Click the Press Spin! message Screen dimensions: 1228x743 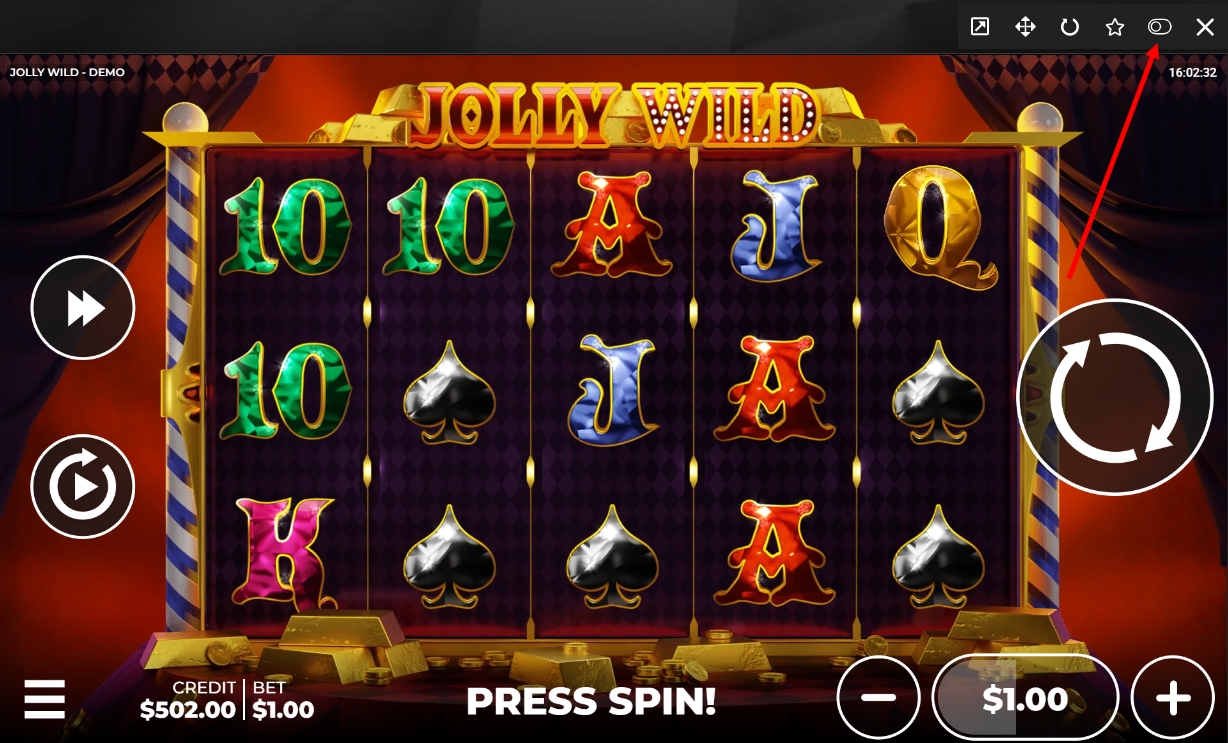pyautogui.click(x=591, y=701)
